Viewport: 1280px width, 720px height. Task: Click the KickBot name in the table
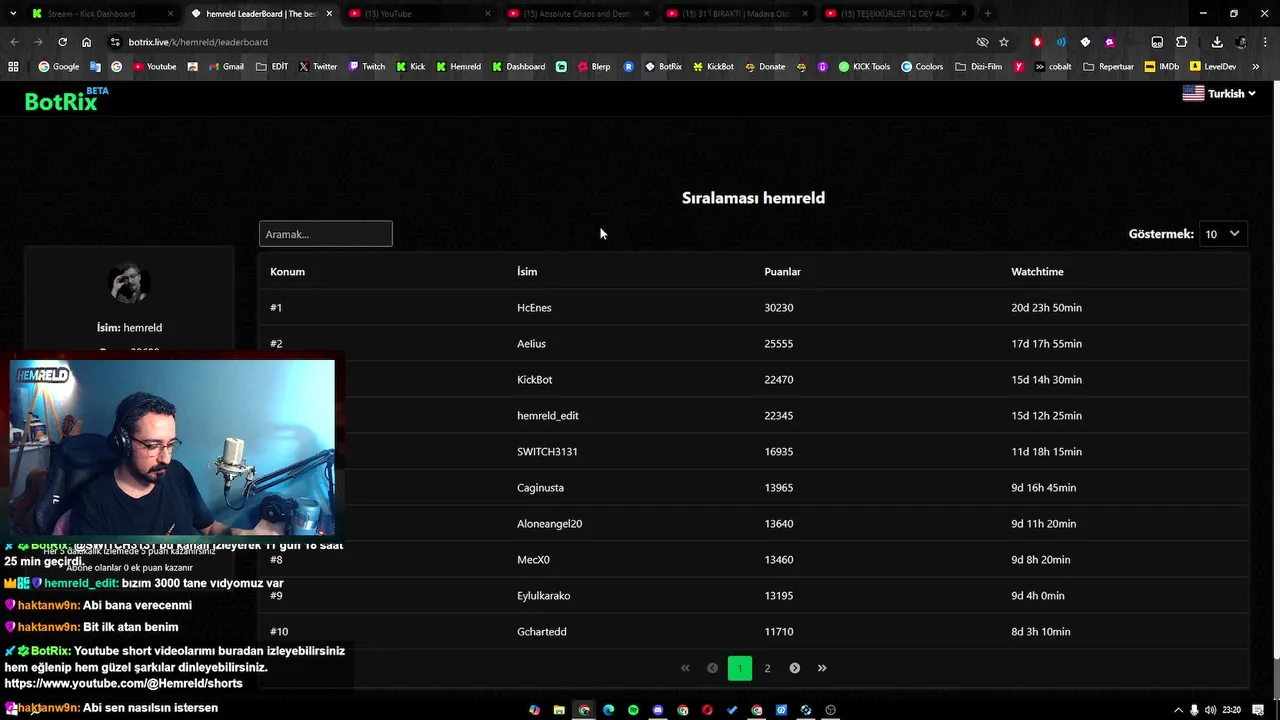534,380
